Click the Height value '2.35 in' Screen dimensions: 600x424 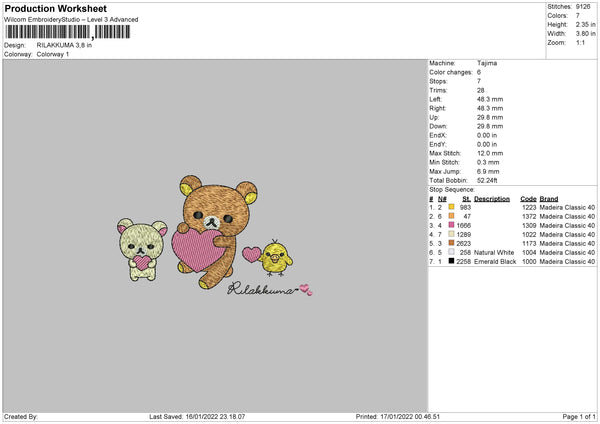point(585,24)
